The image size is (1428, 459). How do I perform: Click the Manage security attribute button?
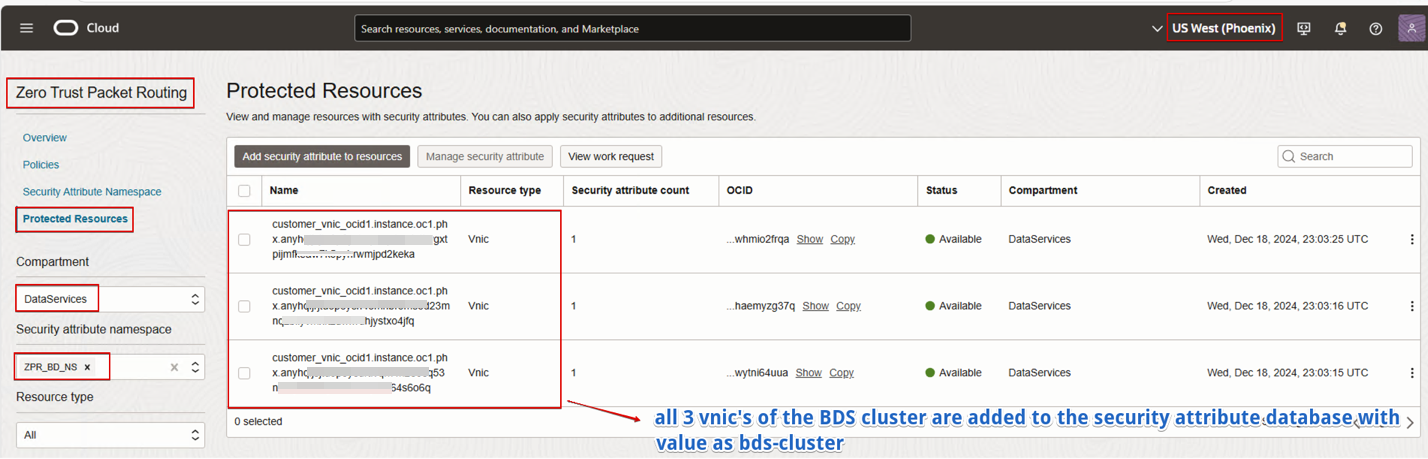485,156
